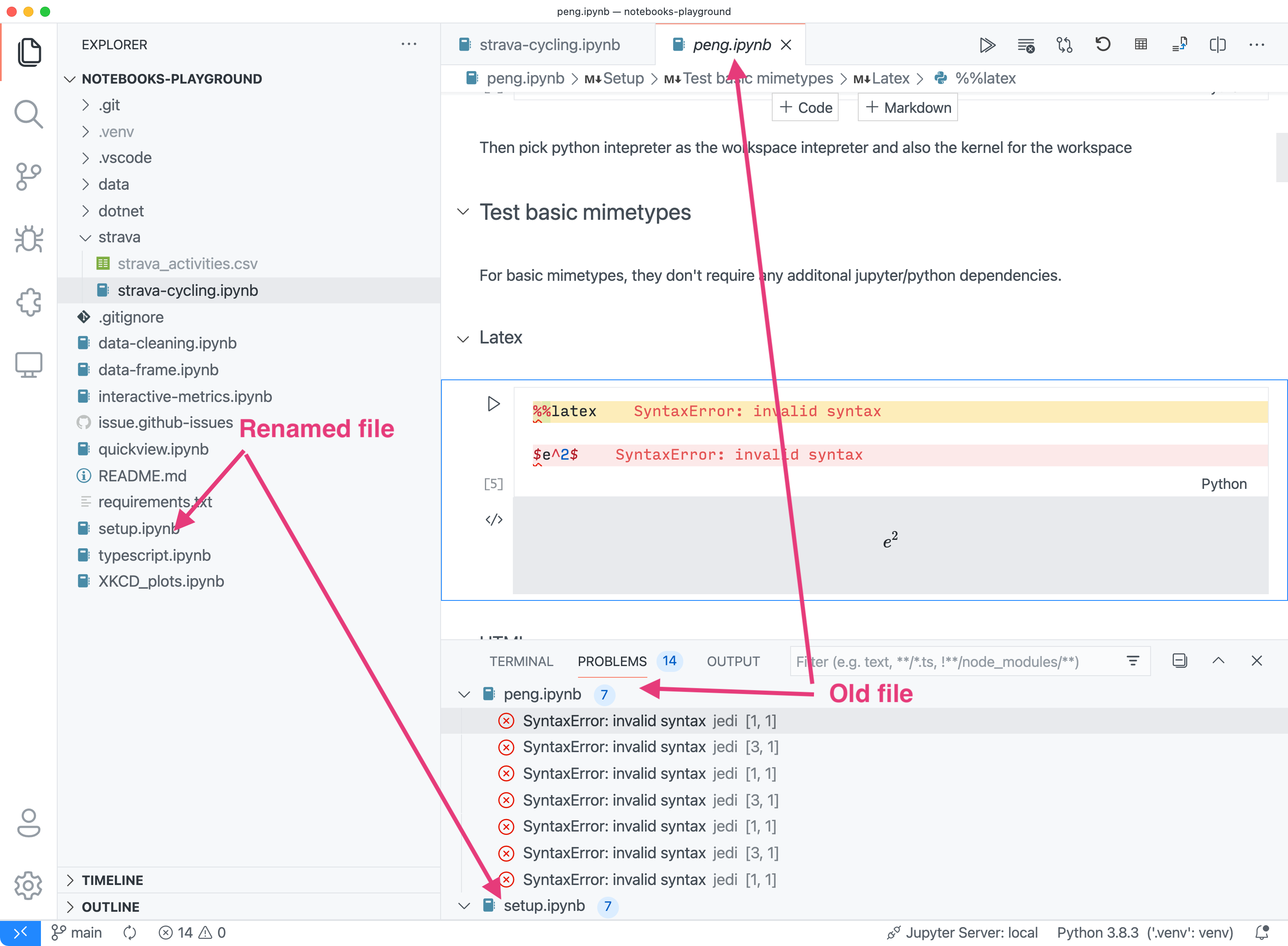Clear all notebook outputs
The width and height of the screenshot is (1288, 946).
click(x=1026, y=45)
